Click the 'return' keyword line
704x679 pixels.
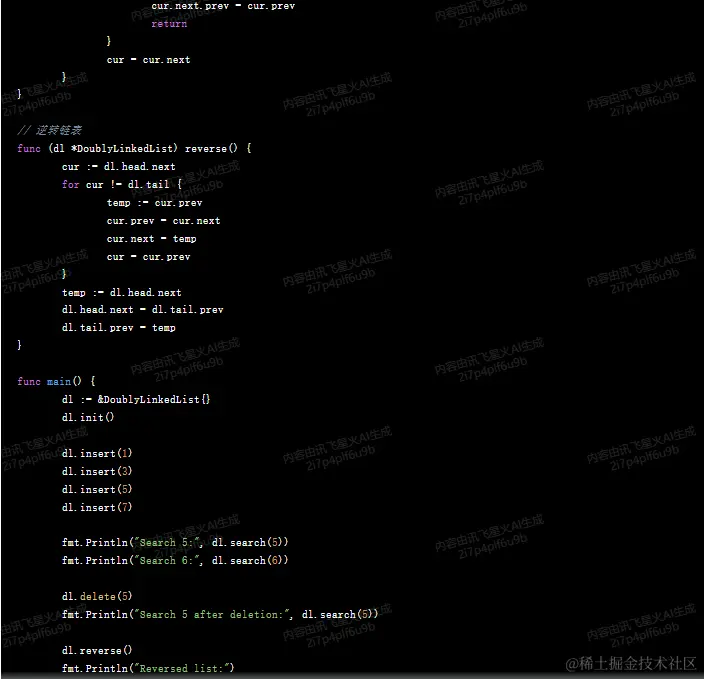tap(169, 24)
